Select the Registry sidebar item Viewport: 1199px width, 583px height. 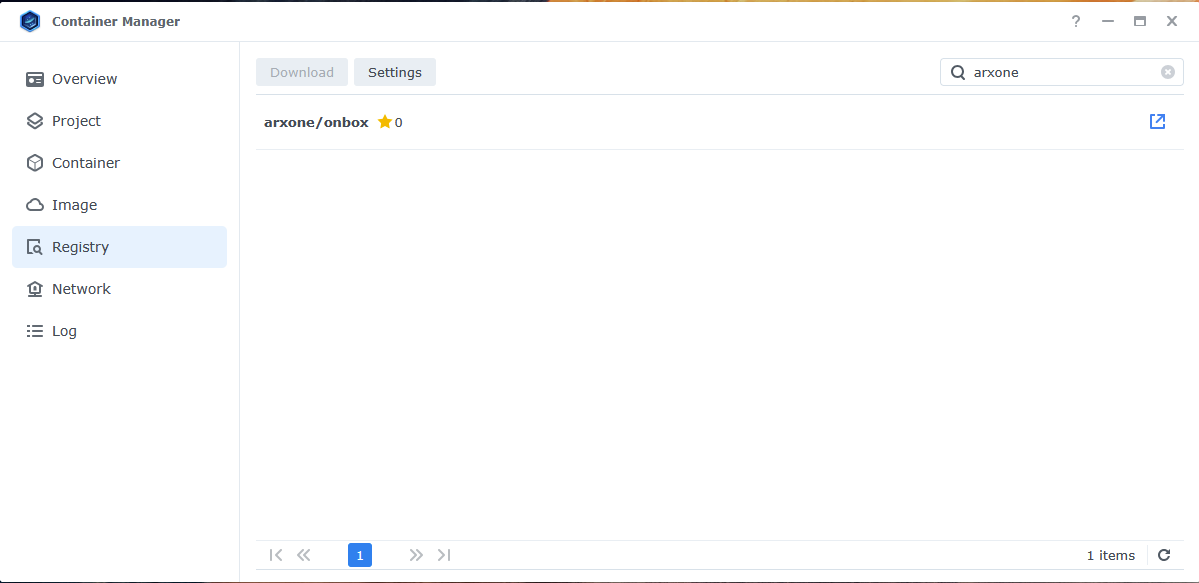click(x=82, y=246)
